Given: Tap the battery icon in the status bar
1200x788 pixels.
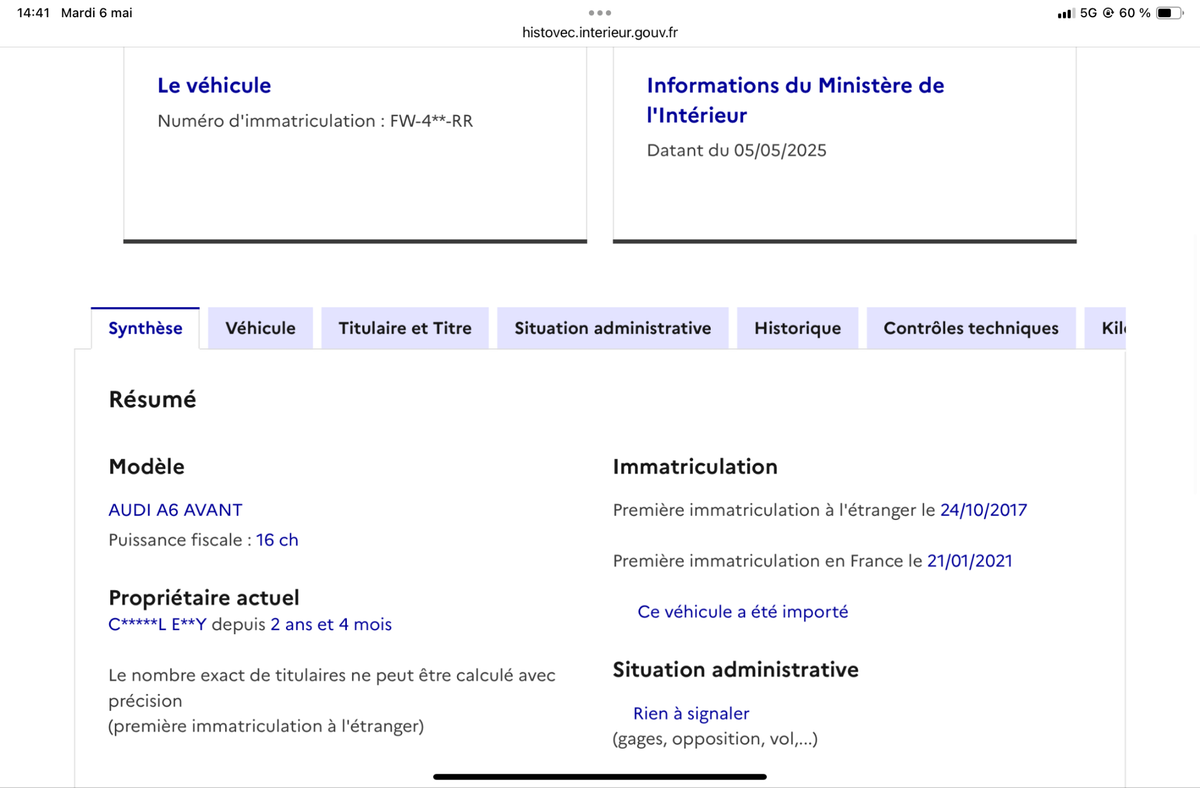Looking at the screenshot, I should pyautogui.click(x=1169, y=13).
